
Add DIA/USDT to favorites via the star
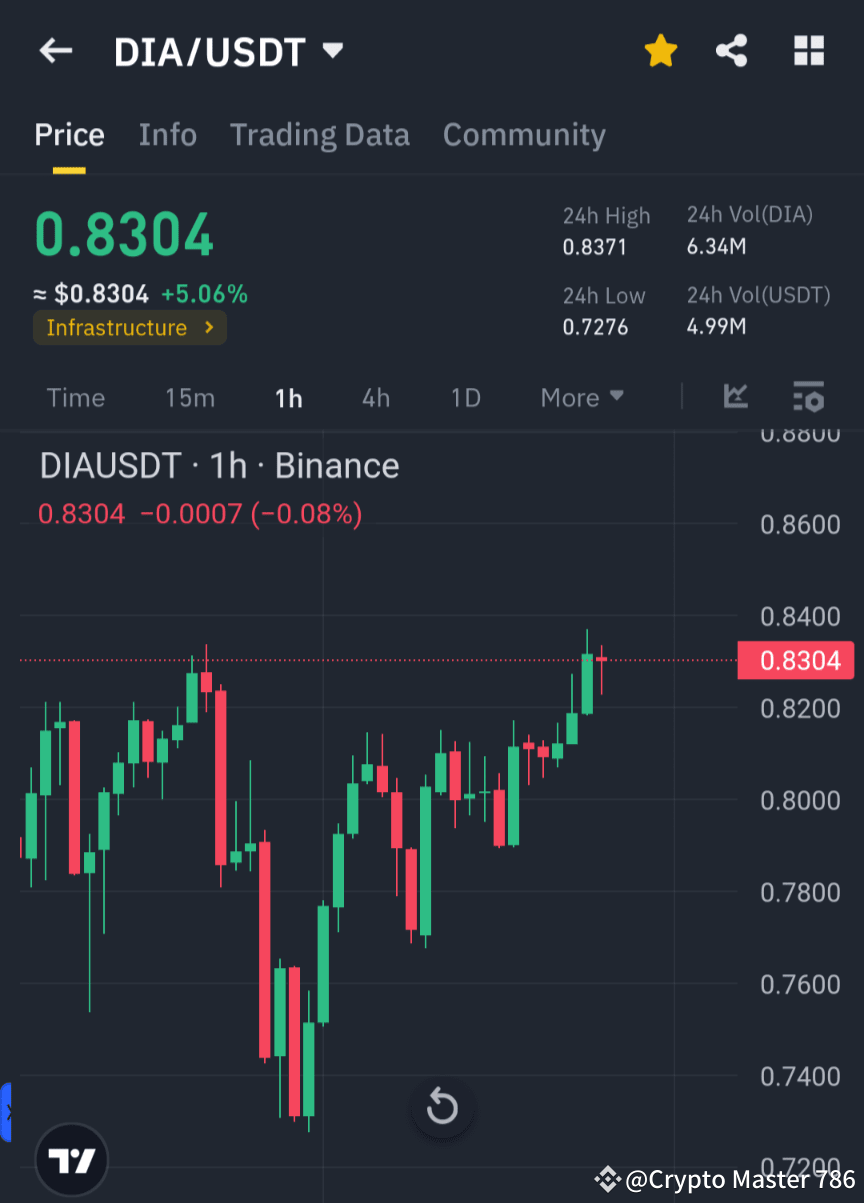[x=660, y=50]
